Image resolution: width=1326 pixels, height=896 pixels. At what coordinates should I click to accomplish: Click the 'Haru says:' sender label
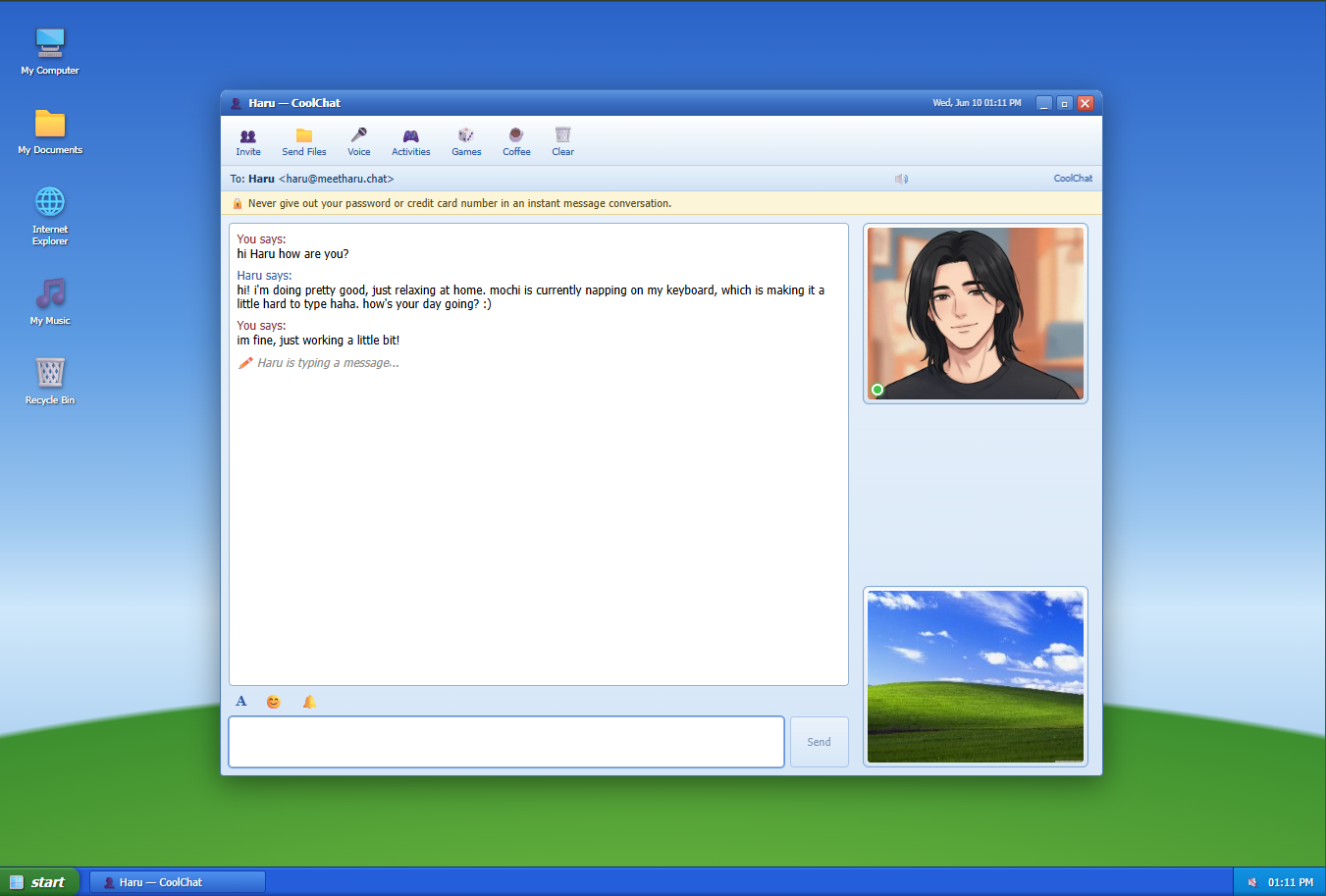click(264, 276)
